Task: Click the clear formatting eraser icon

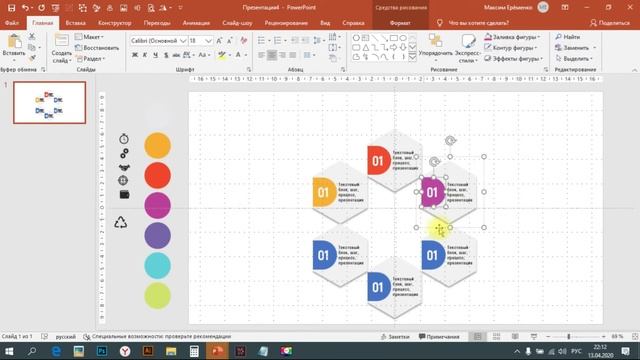Action: pos(244,40)
